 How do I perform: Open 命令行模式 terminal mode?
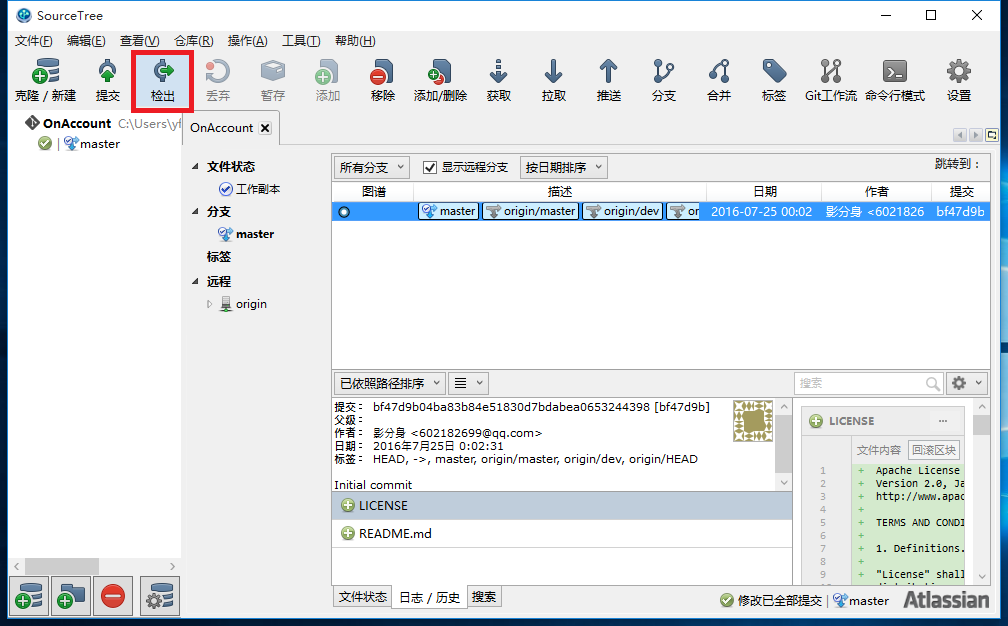click(x=895, y=80)
